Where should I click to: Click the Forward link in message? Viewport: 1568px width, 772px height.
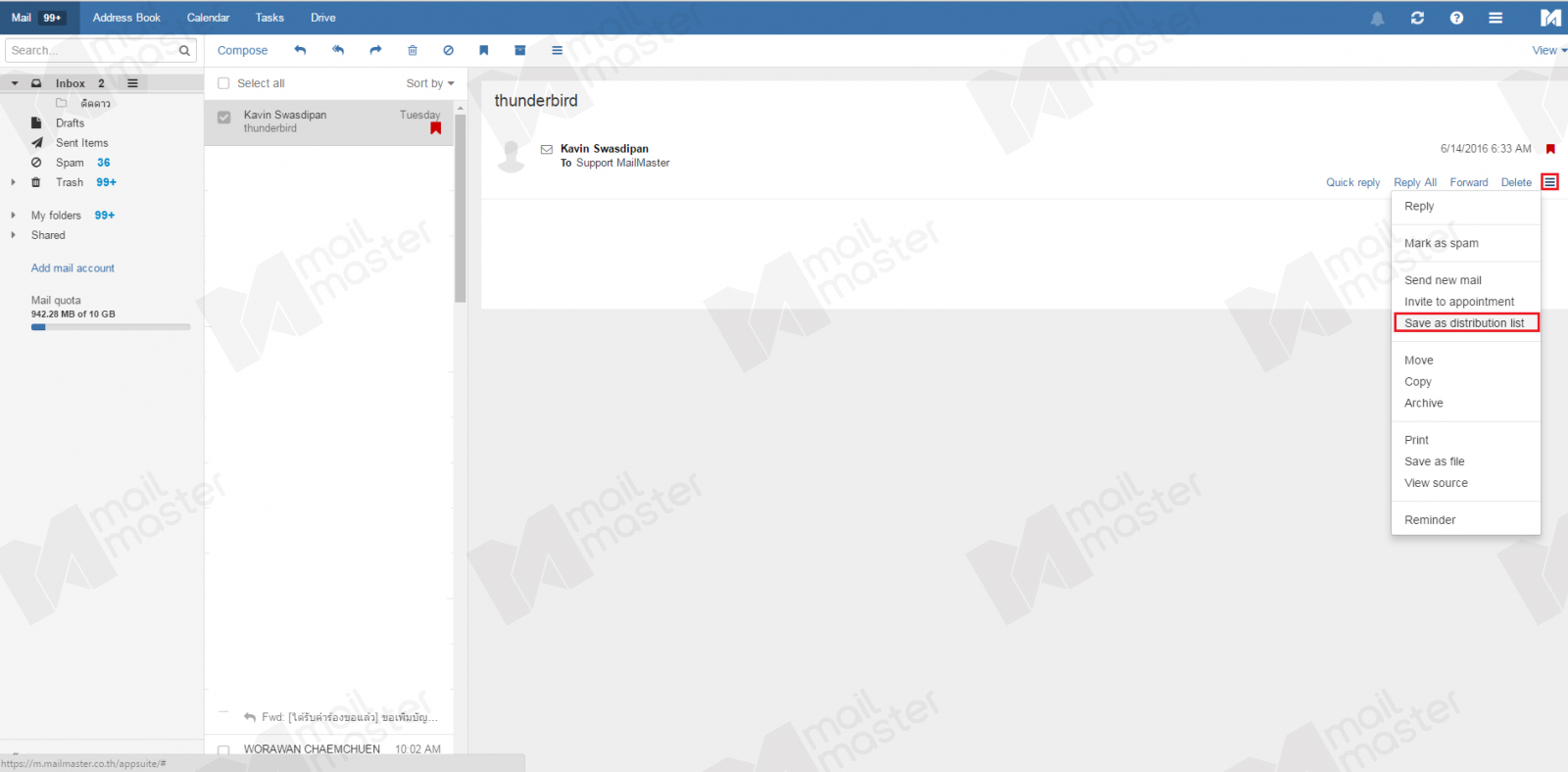point(1469,182)
